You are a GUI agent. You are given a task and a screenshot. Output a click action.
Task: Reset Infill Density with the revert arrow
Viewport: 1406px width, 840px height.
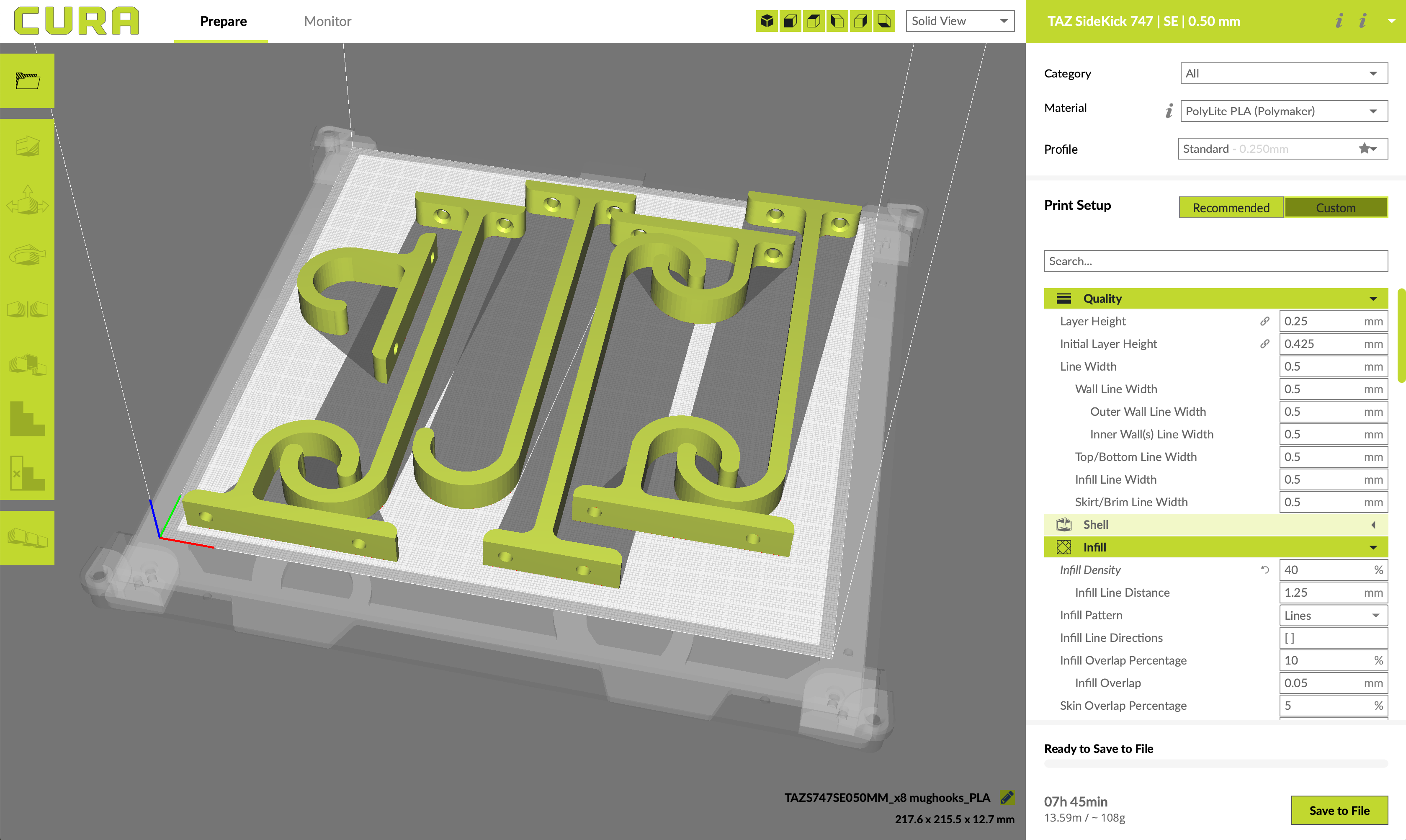pyautogui.click(x=1264, y=570)
